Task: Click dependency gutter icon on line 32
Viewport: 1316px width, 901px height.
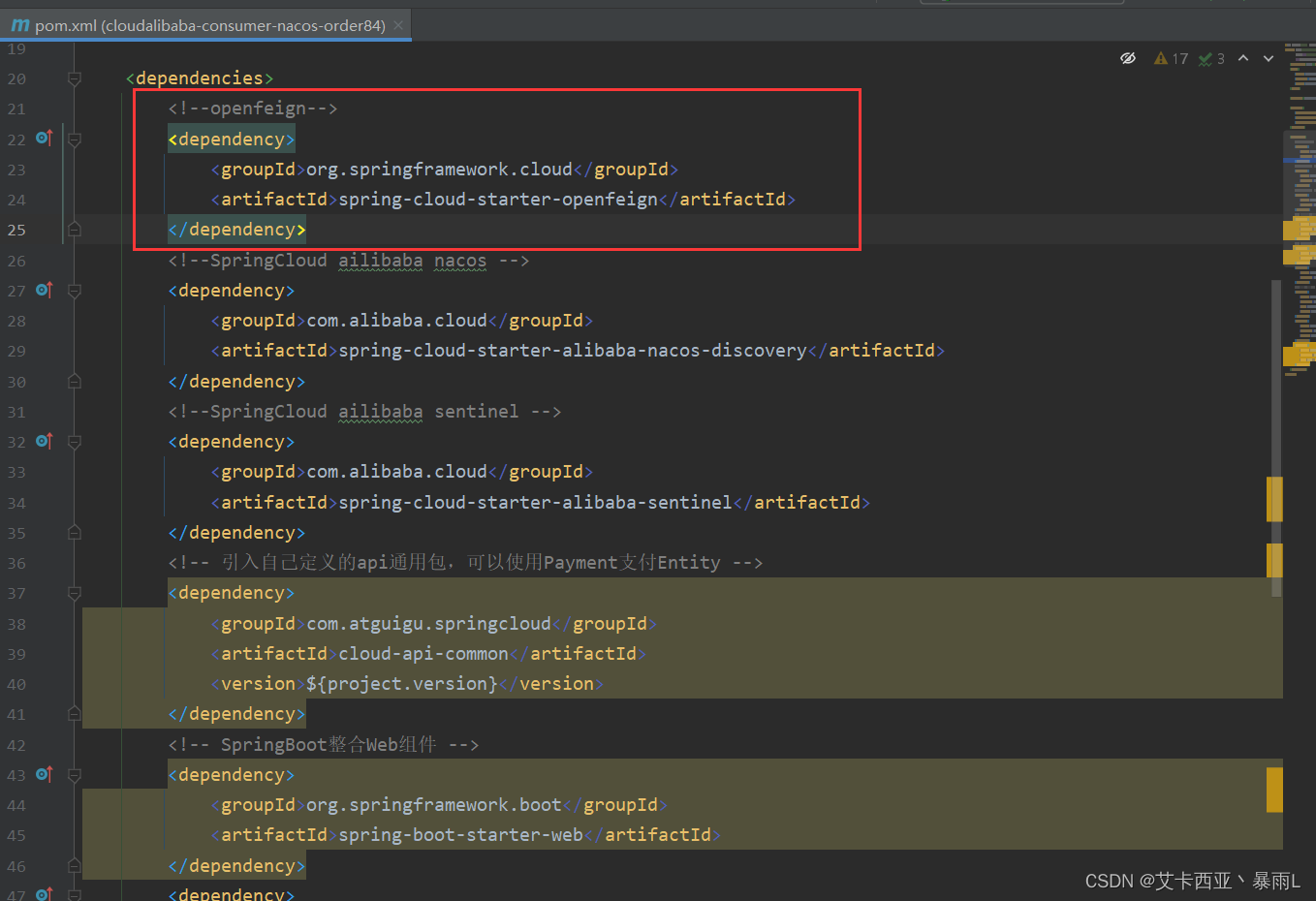Action: [x=44, y=441]
